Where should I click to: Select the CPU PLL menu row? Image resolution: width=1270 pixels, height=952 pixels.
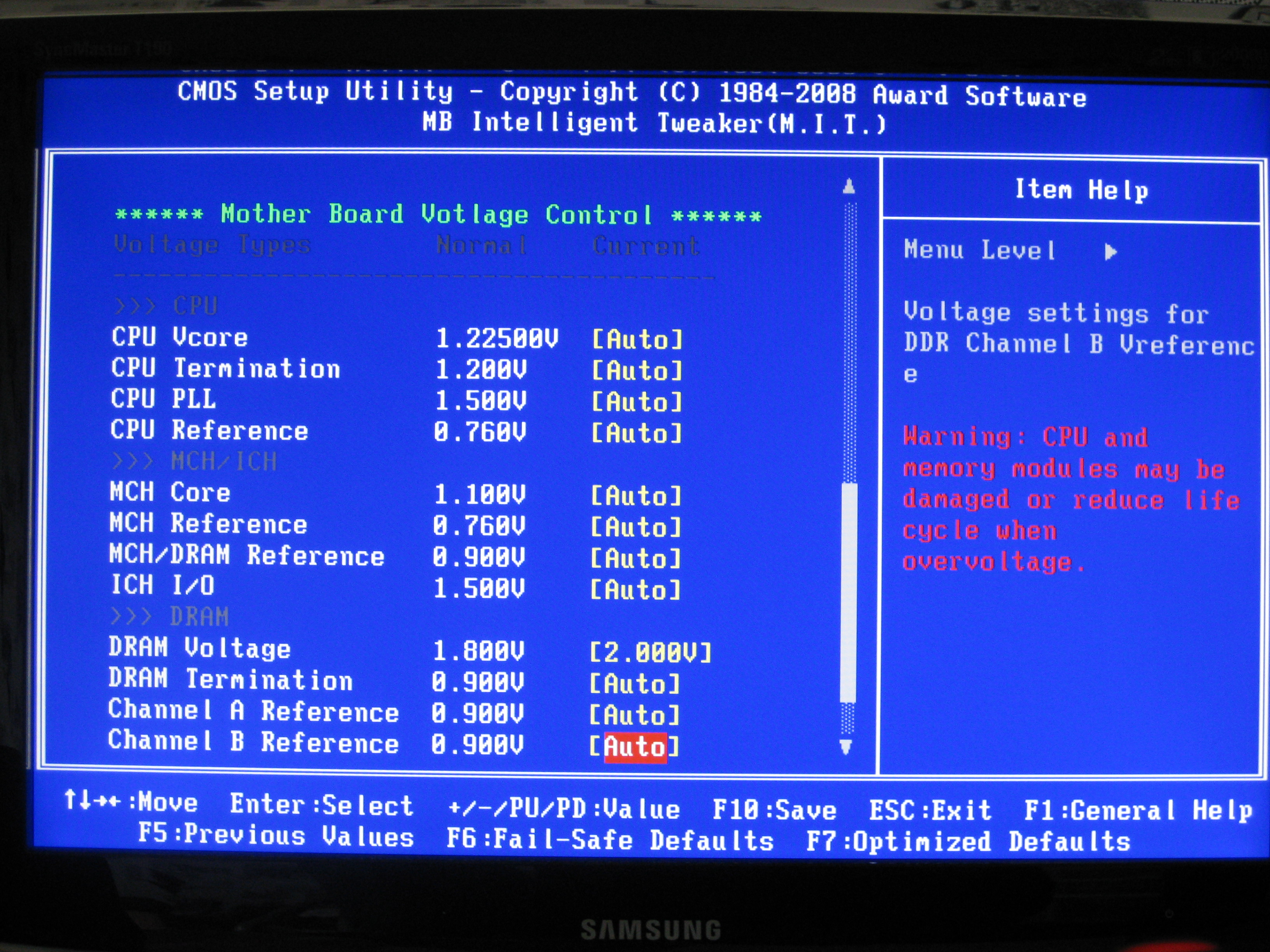(164, 399)
